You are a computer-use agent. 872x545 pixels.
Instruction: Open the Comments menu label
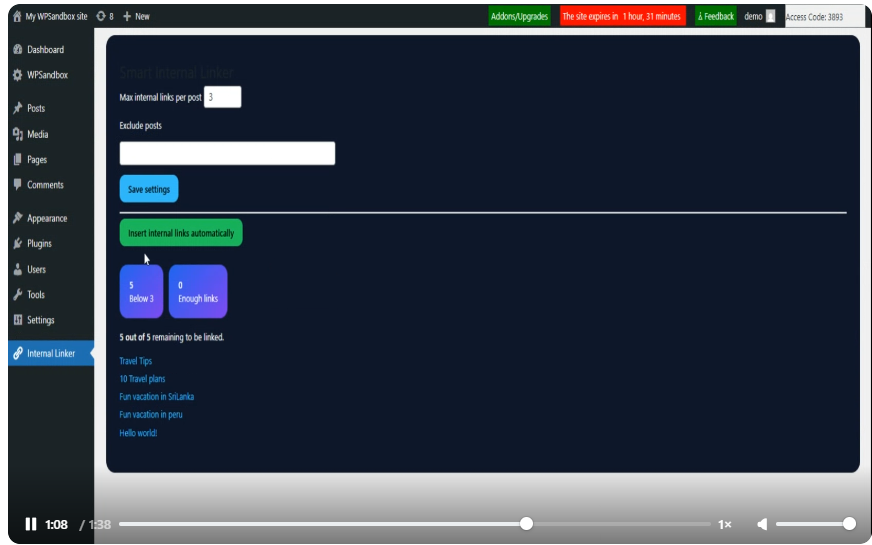click(x=46, y=185)
